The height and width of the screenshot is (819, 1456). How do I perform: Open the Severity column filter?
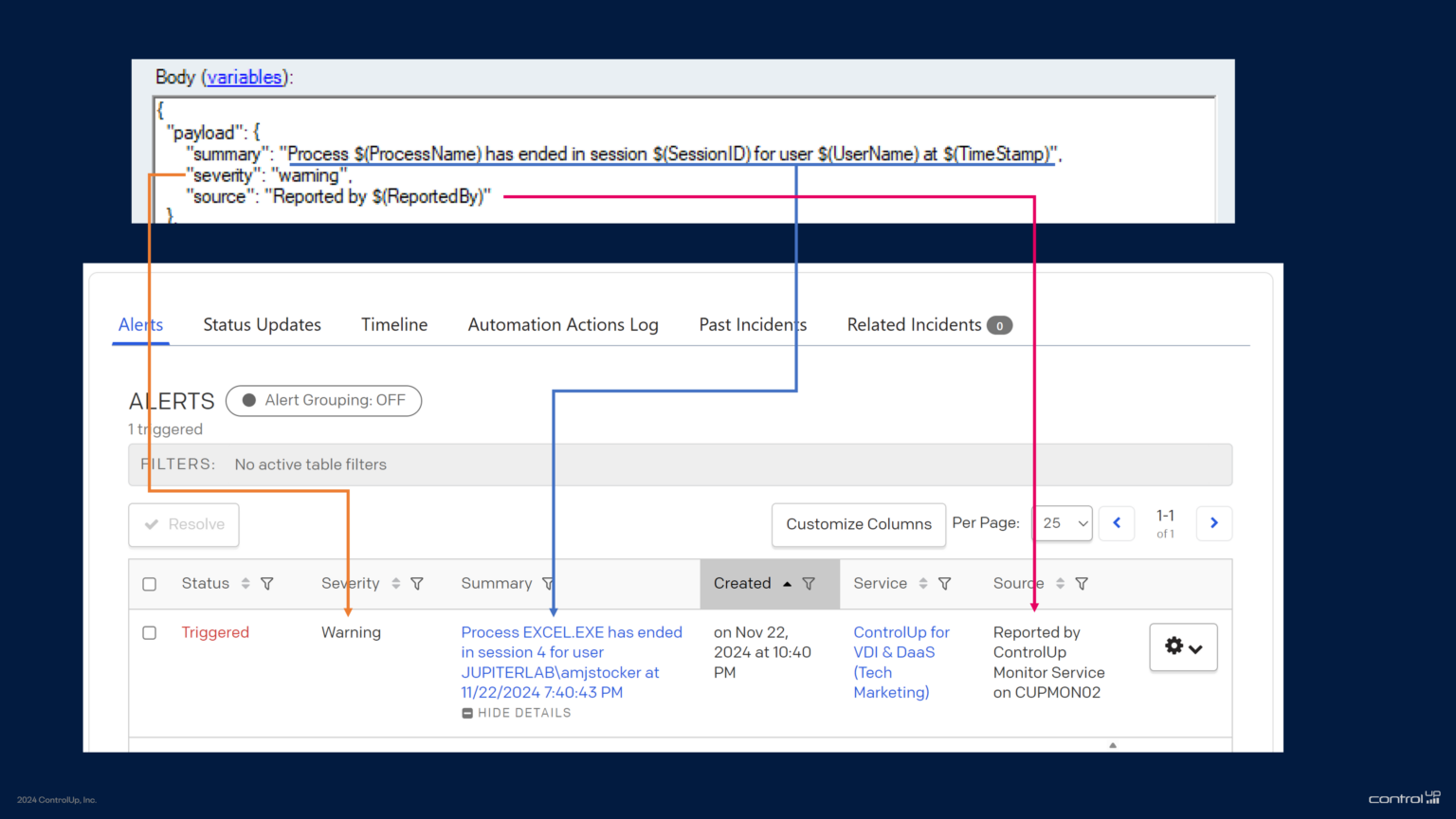pyautogui.click(x=417, y=584)
